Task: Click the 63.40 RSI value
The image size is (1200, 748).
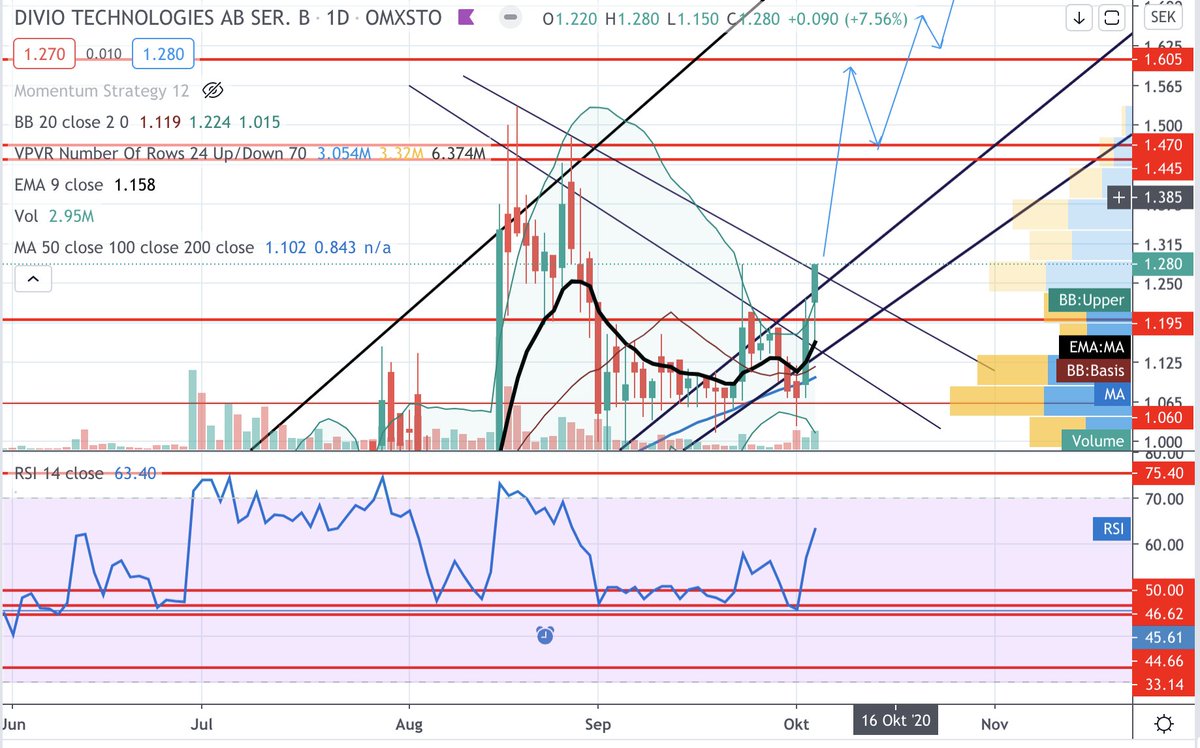Action: 133,473
